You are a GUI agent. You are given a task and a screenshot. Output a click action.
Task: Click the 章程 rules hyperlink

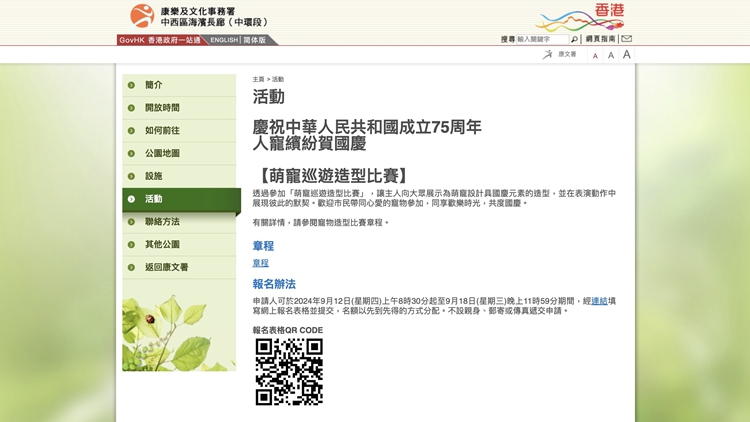point(260,263)
